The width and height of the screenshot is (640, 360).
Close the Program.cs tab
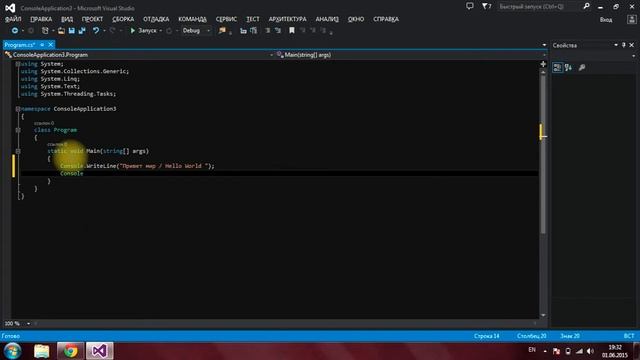pos(51,45)
